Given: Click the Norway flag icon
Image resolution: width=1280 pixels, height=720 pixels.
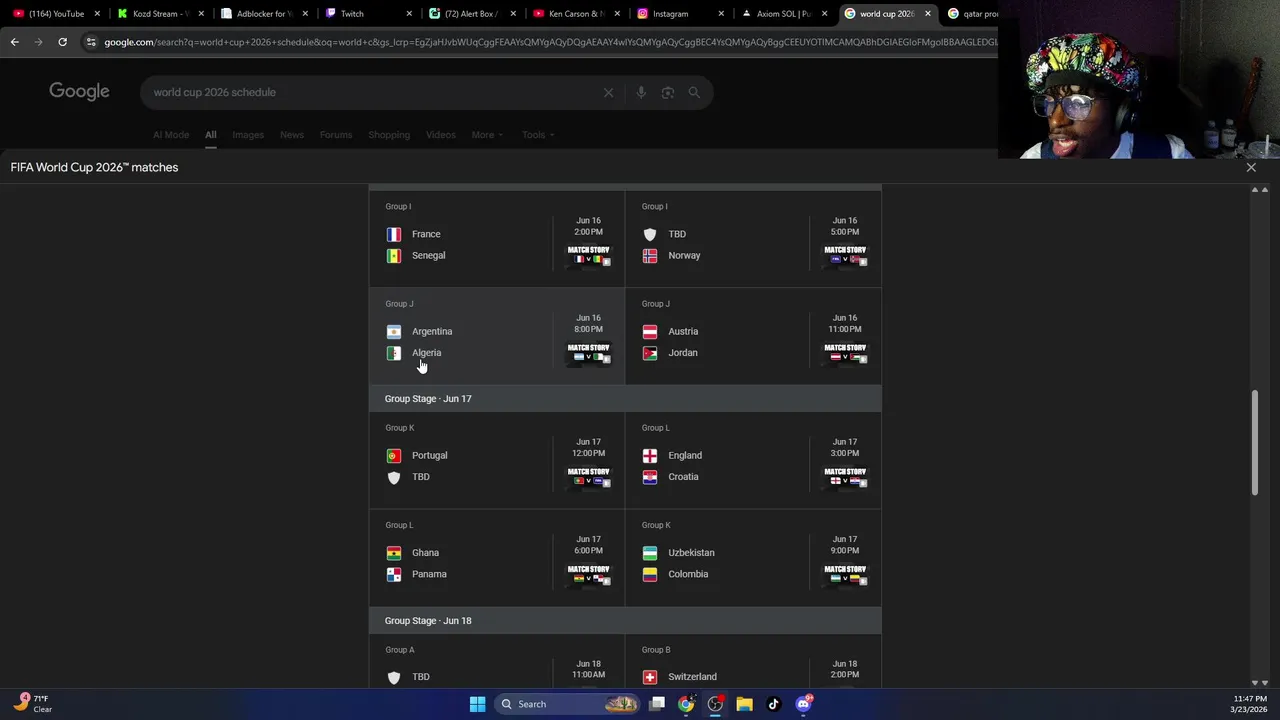Looking at the screenshot, I should tap(650, 256).
